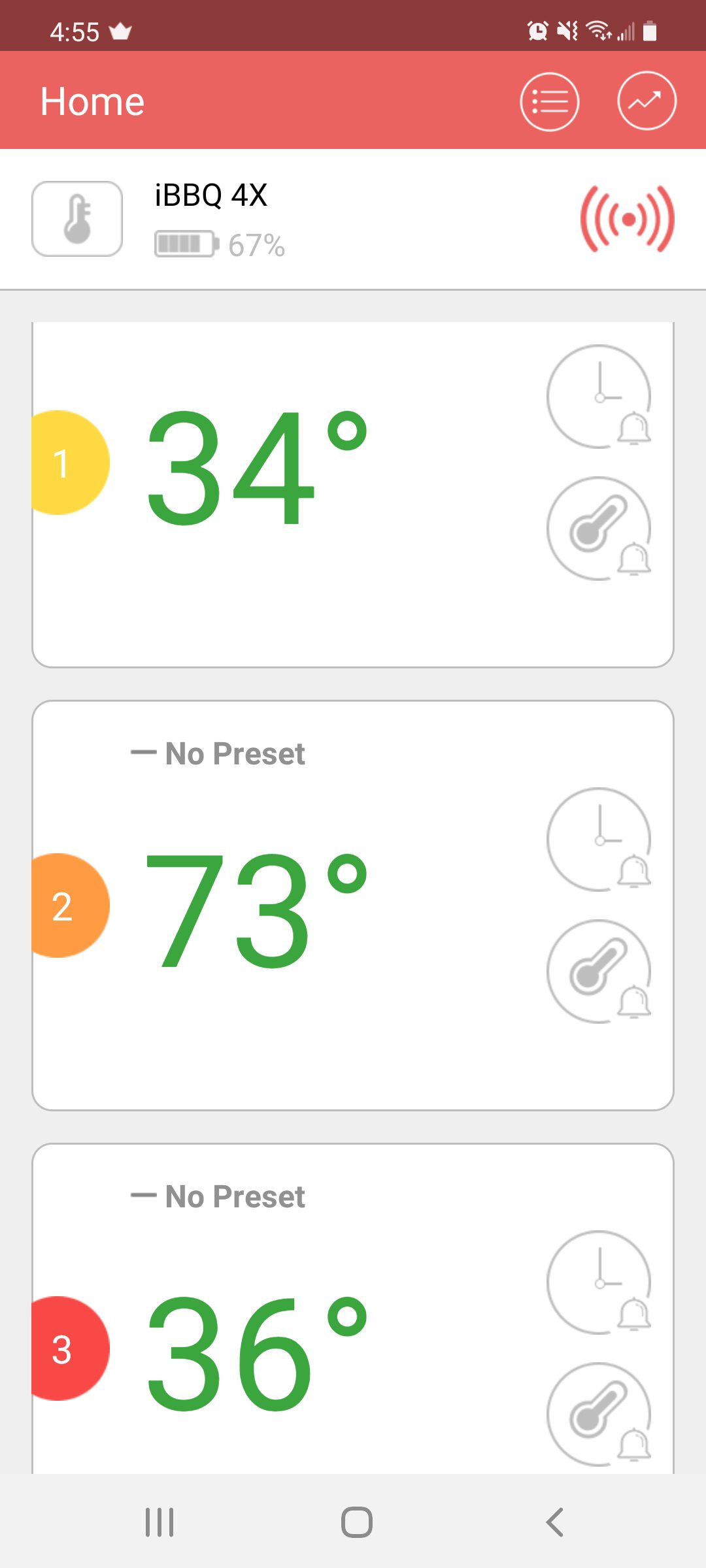Tap the Android back navigation button
The width and height of the screenshot is (706, 1568).
tap(554, 1522)
